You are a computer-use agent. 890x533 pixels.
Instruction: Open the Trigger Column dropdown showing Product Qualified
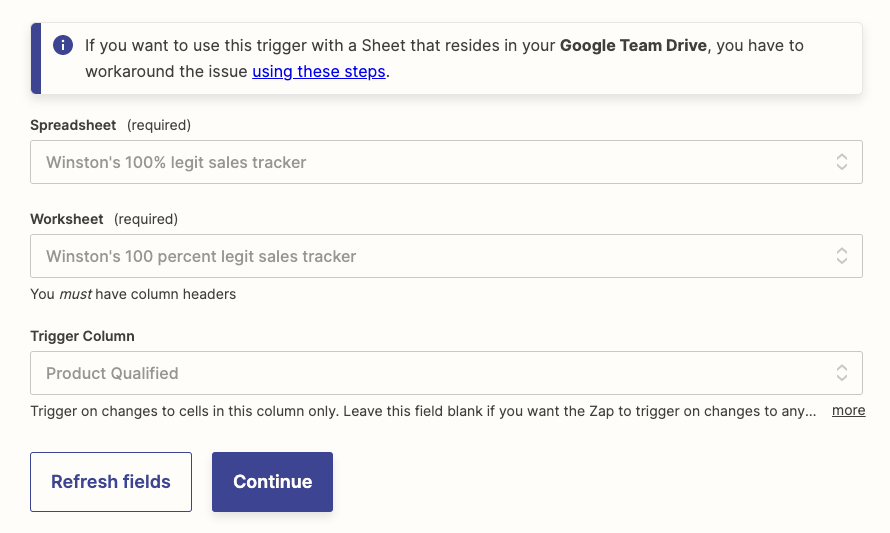coord(430,373)
